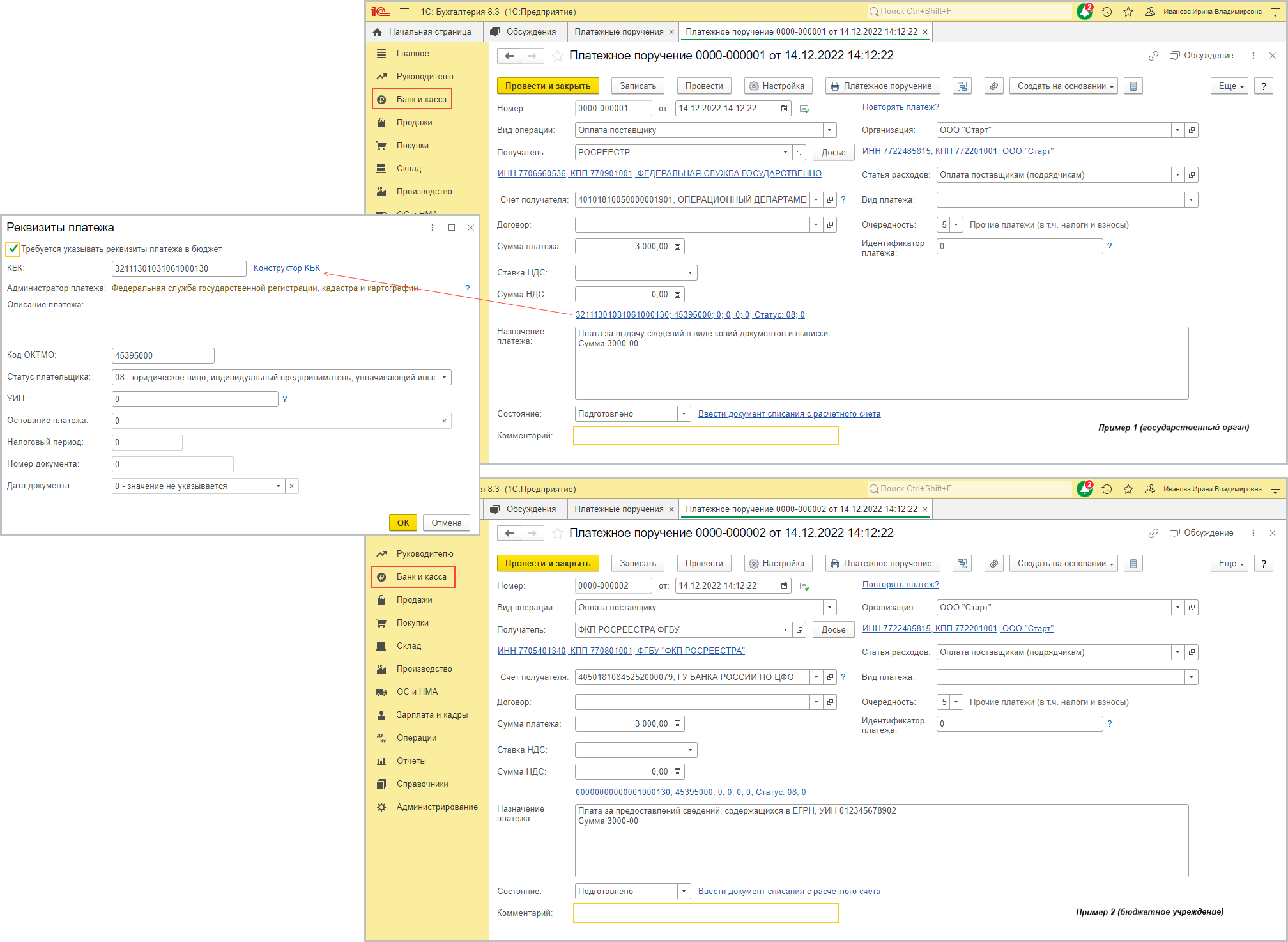Viewport: 1288px width, 942px height.
Task: Expand Вид операции dropdown in order 0000-000001
Action: point(829,130)
